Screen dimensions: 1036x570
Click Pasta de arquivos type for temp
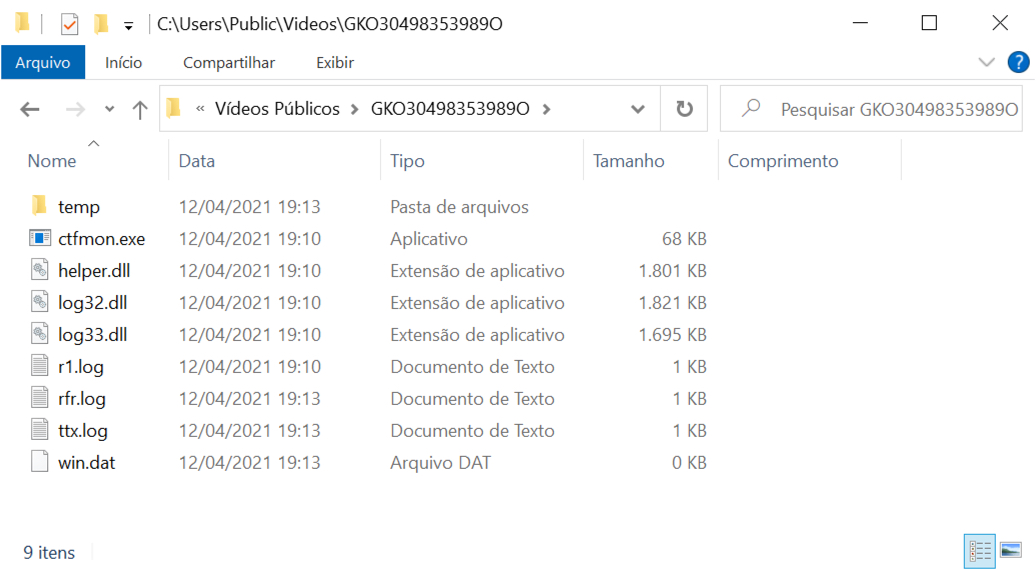click(459, 207)
